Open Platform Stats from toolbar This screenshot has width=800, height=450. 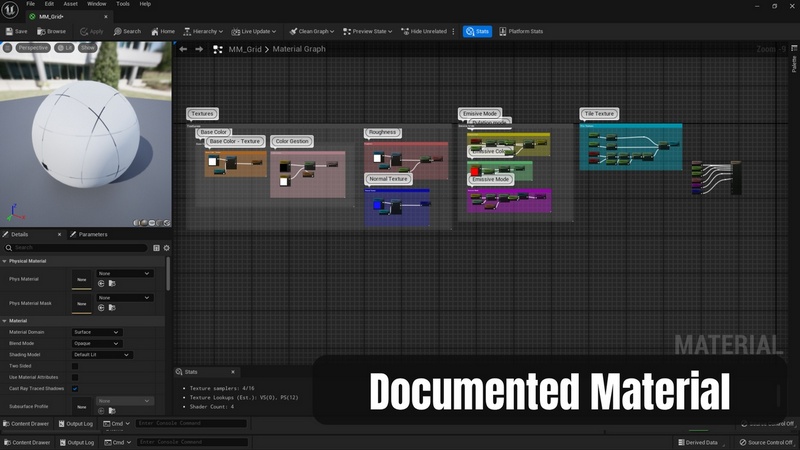(521, 31)
